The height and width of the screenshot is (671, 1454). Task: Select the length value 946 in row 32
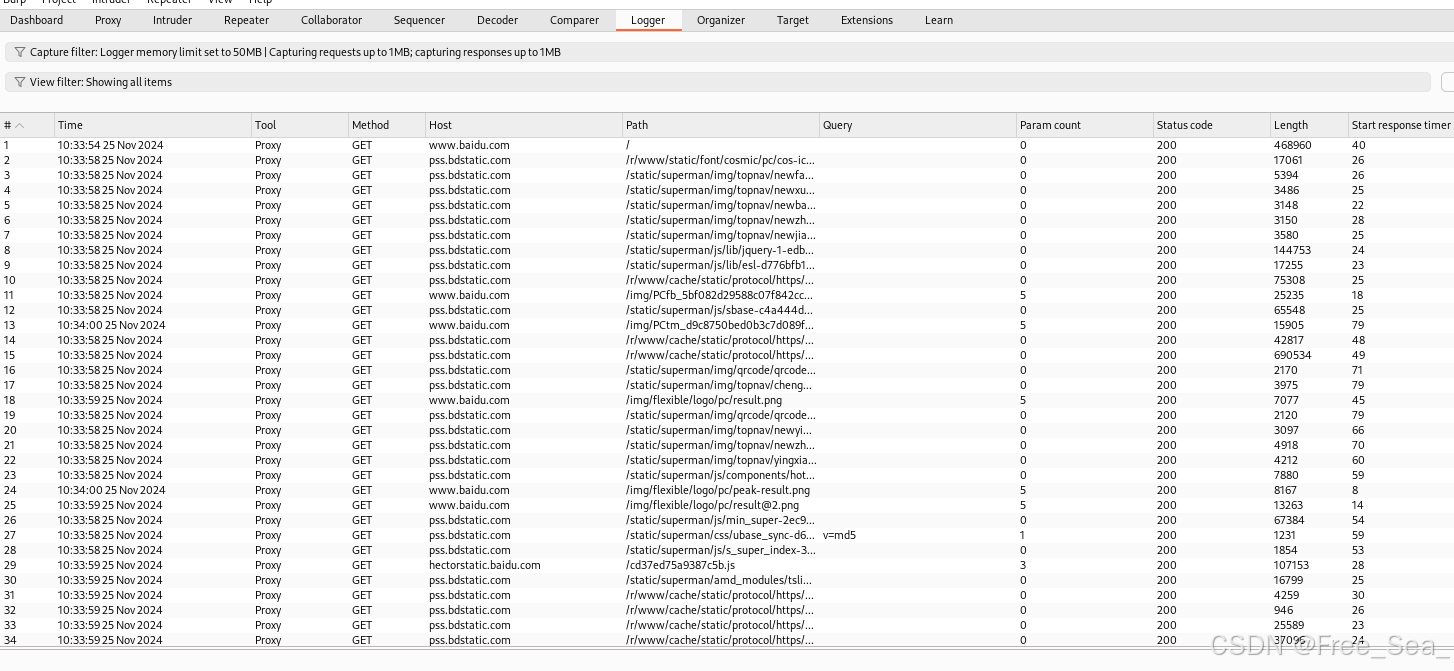[1283, 610]
